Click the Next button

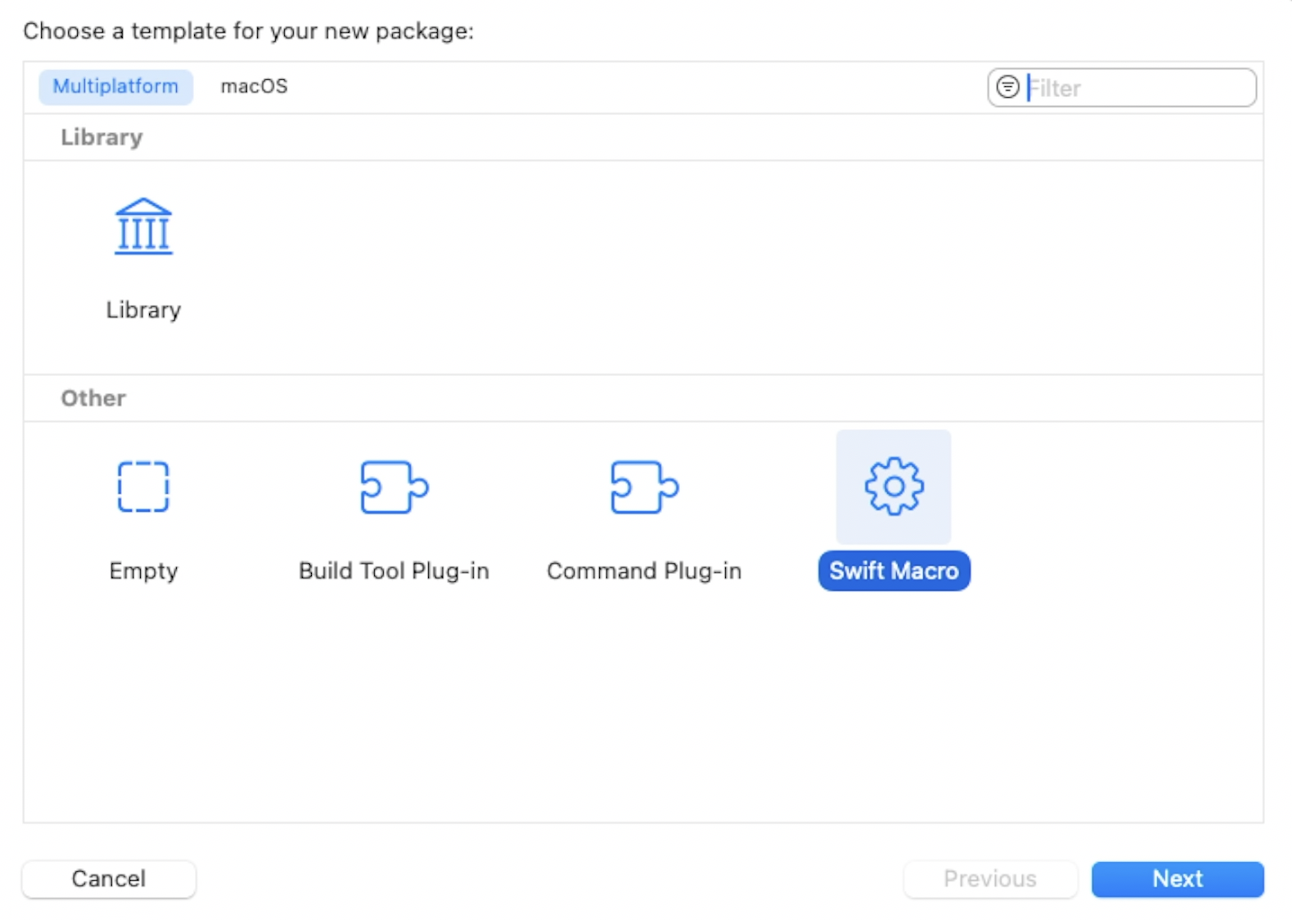1178,879
